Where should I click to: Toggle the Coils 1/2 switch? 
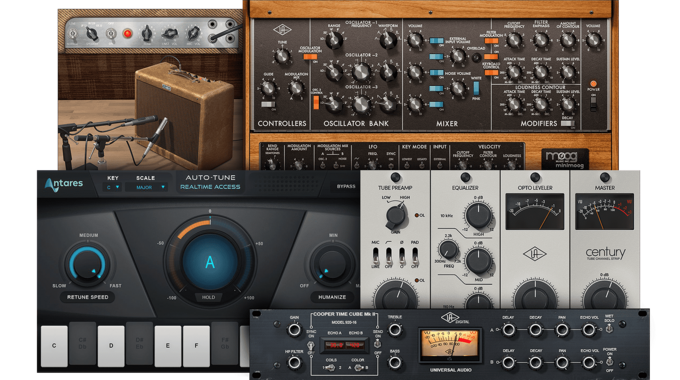click(330, 368)
